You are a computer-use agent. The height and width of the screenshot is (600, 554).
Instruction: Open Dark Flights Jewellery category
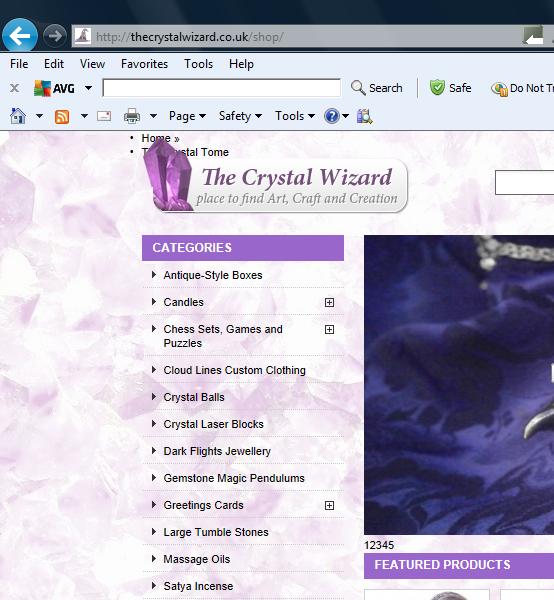click(x=217, y=452)
